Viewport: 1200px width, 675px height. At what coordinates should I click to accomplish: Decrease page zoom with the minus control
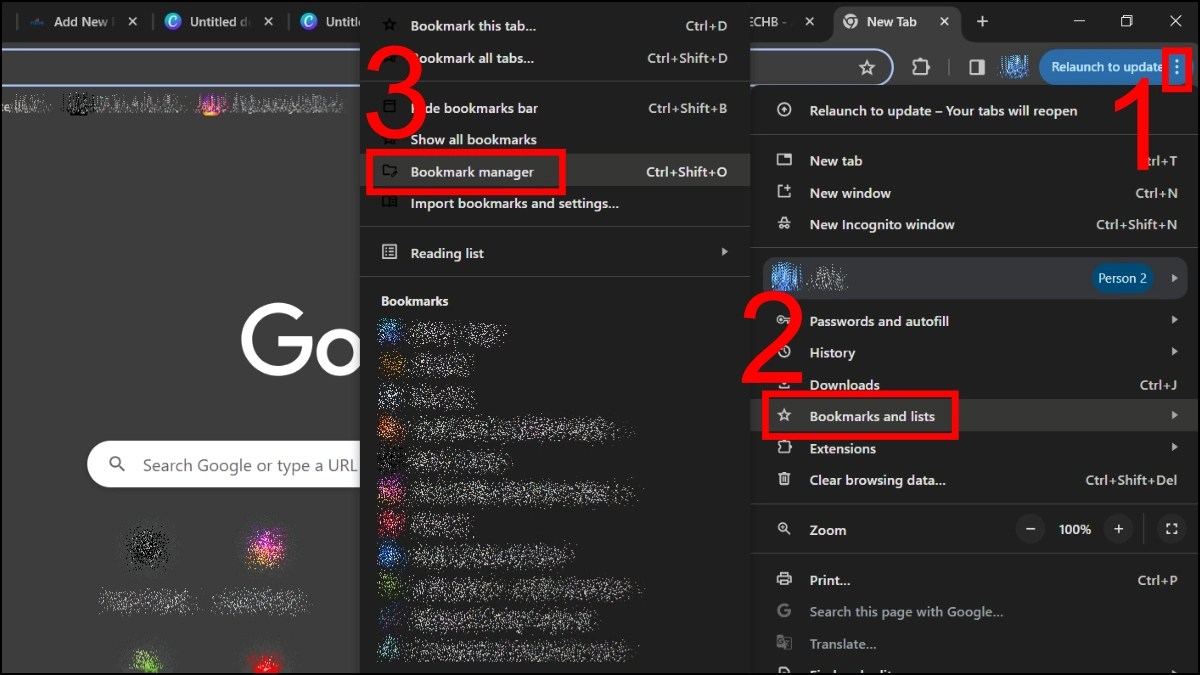pyautogui.click(x=1030, y=529)
